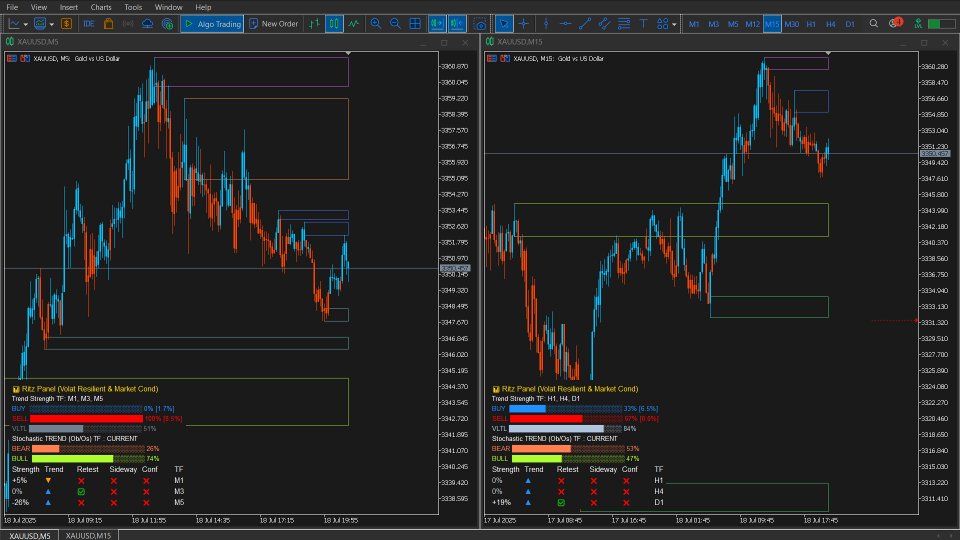Open the View menu
The width and height of the screenshot is (960, 540).
tap(39, 7)
